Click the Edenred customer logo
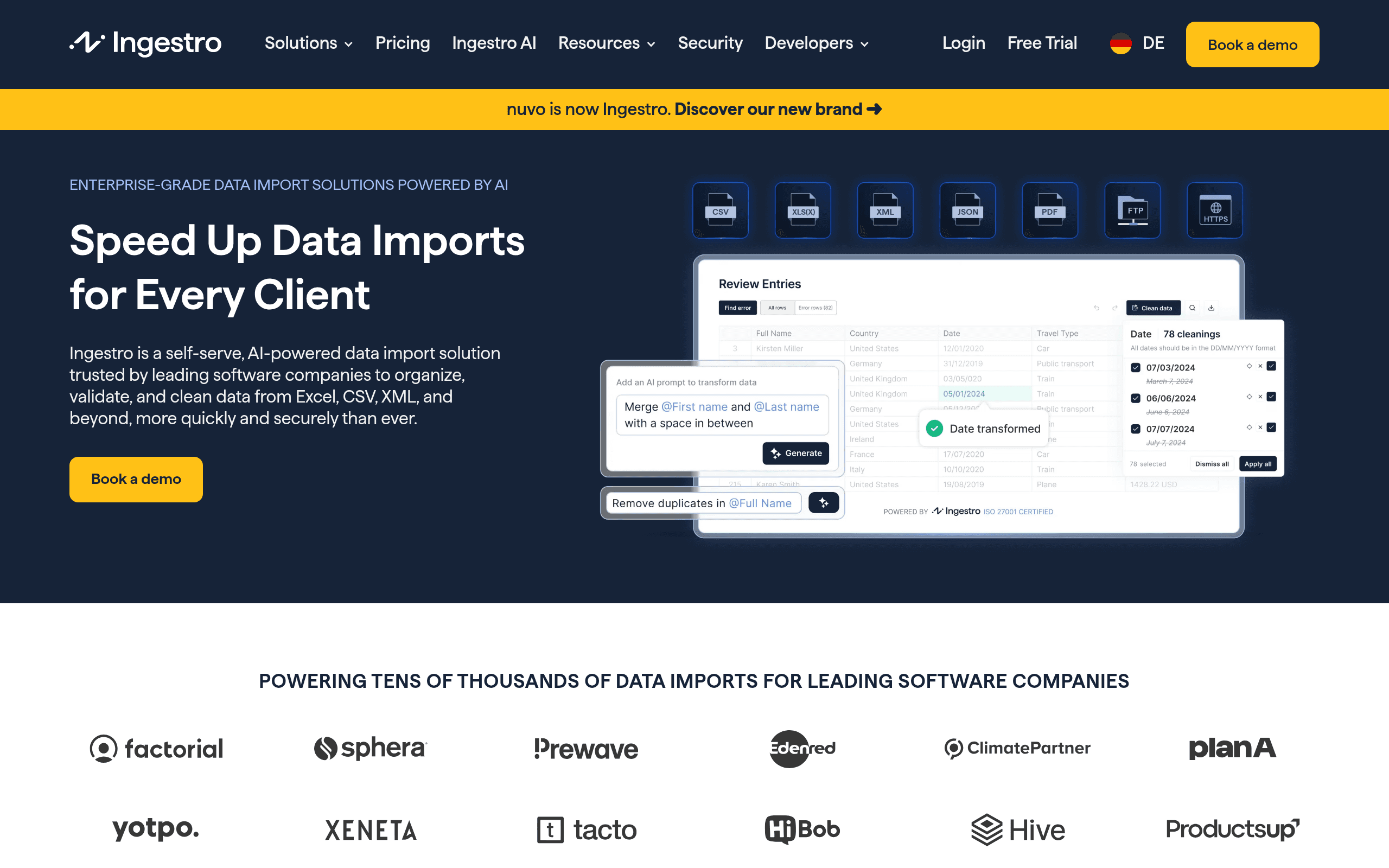The image size is (1389, 868). tap(802, 749)
